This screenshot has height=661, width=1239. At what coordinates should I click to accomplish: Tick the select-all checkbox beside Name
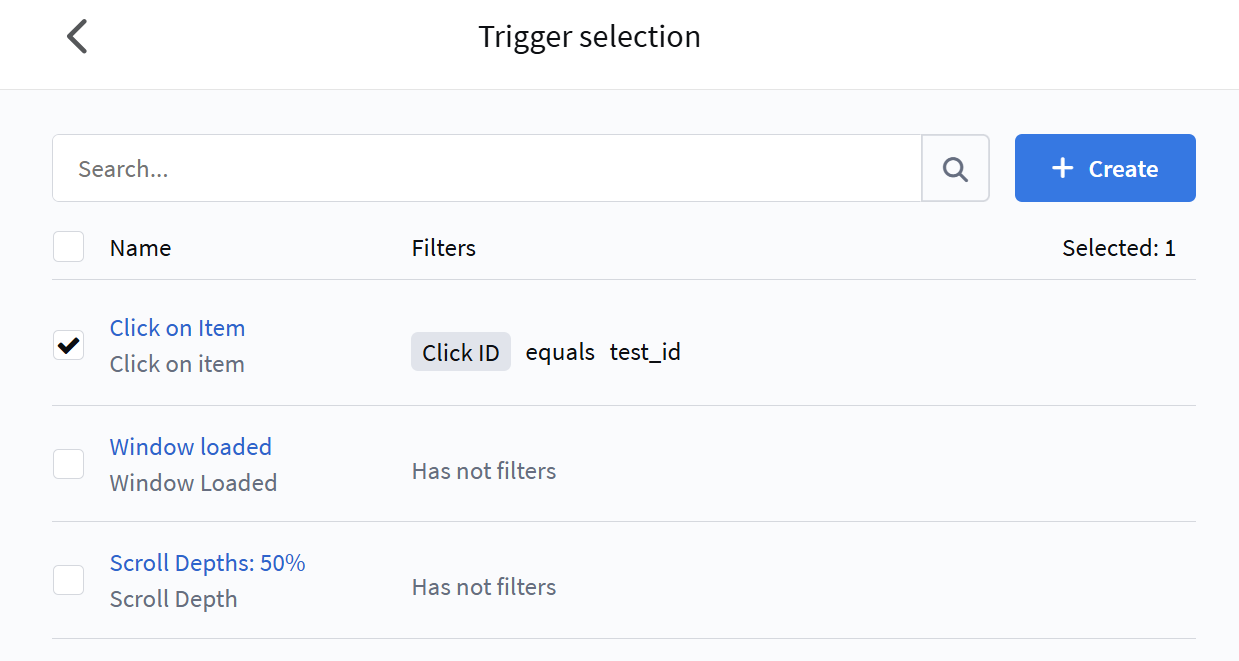coord(68,247)
